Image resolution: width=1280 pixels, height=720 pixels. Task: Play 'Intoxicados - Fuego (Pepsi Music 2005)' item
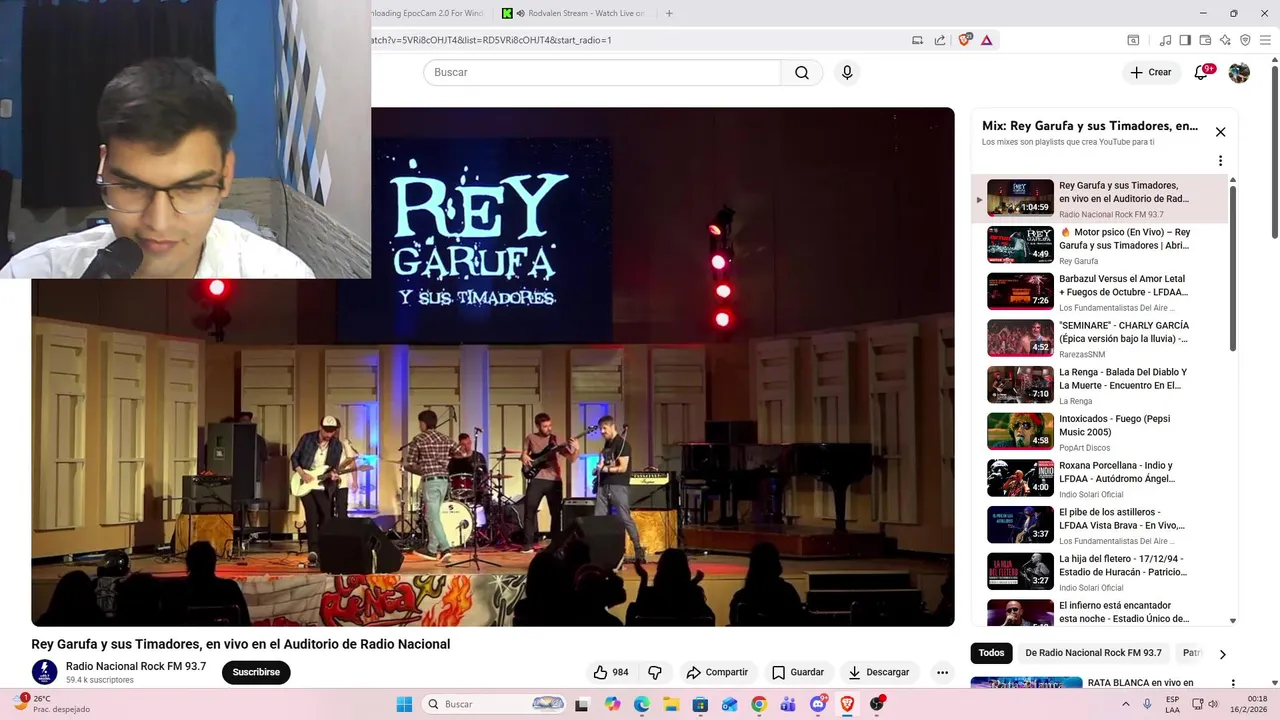coord(1099,432)
